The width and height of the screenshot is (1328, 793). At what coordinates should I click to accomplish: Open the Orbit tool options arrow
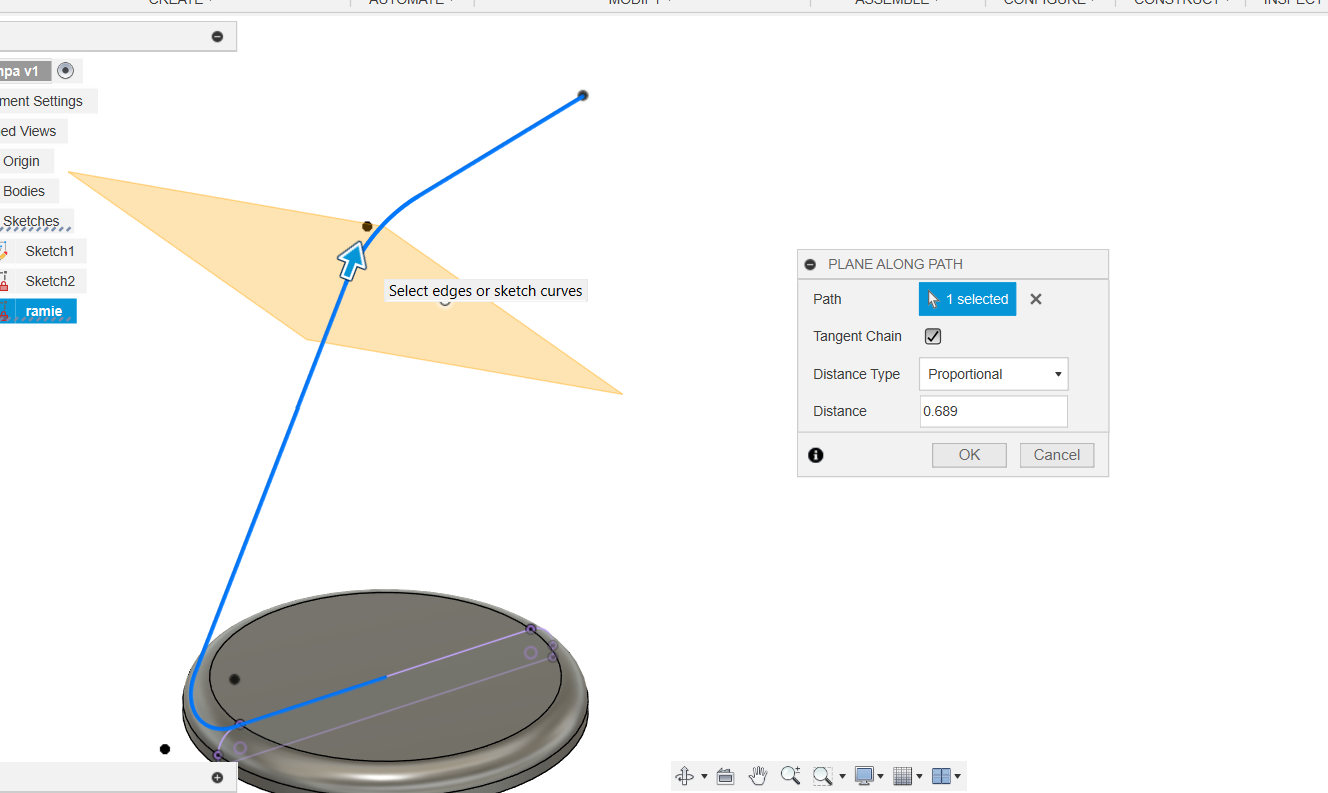click(704, 777)
